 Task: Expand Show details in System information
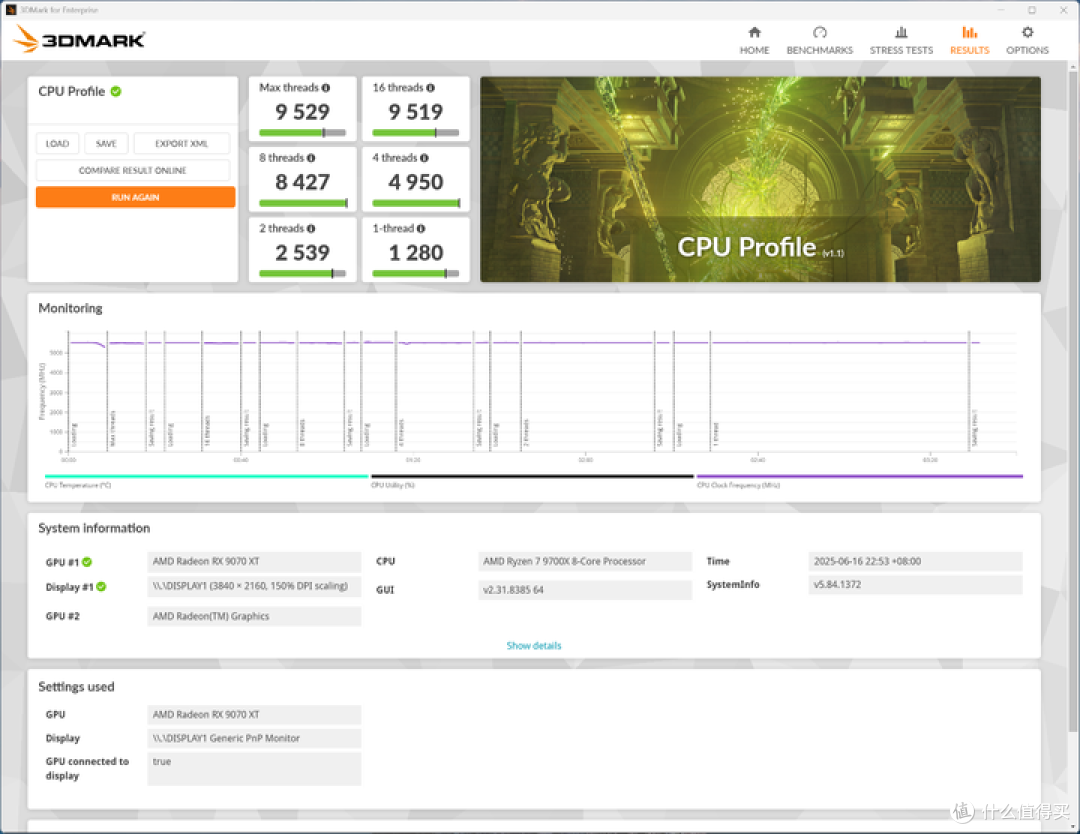[x=534, y=646]
